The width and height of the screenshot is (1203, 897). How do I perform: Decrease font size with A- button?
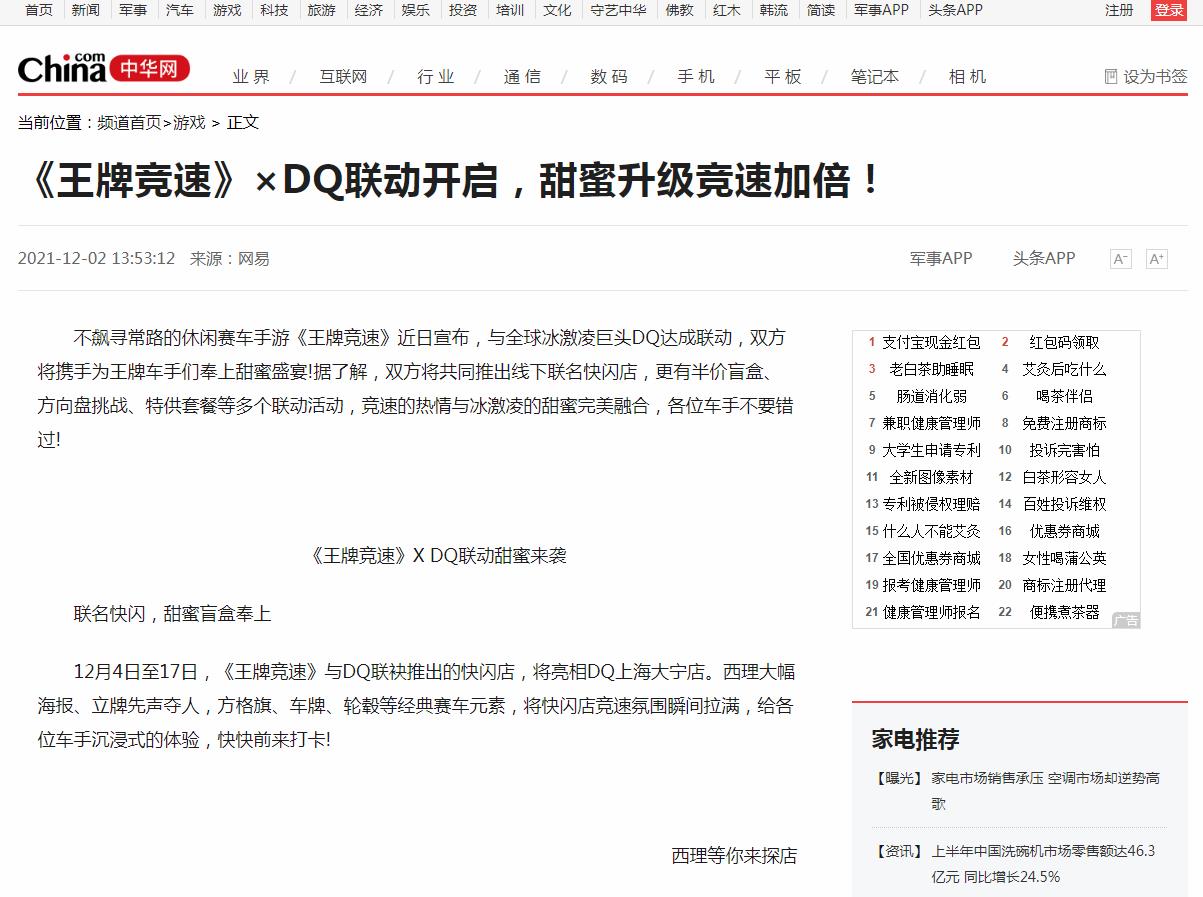pyautogui.click(x=1121, y=259)
